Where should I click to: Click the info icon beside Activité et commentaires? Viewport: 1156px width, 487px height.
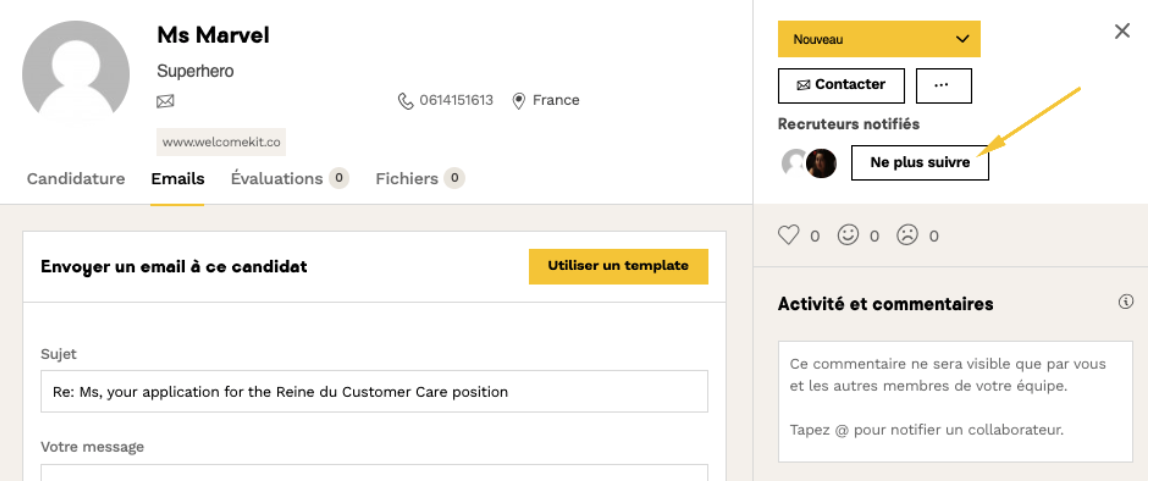[1126, 301]
